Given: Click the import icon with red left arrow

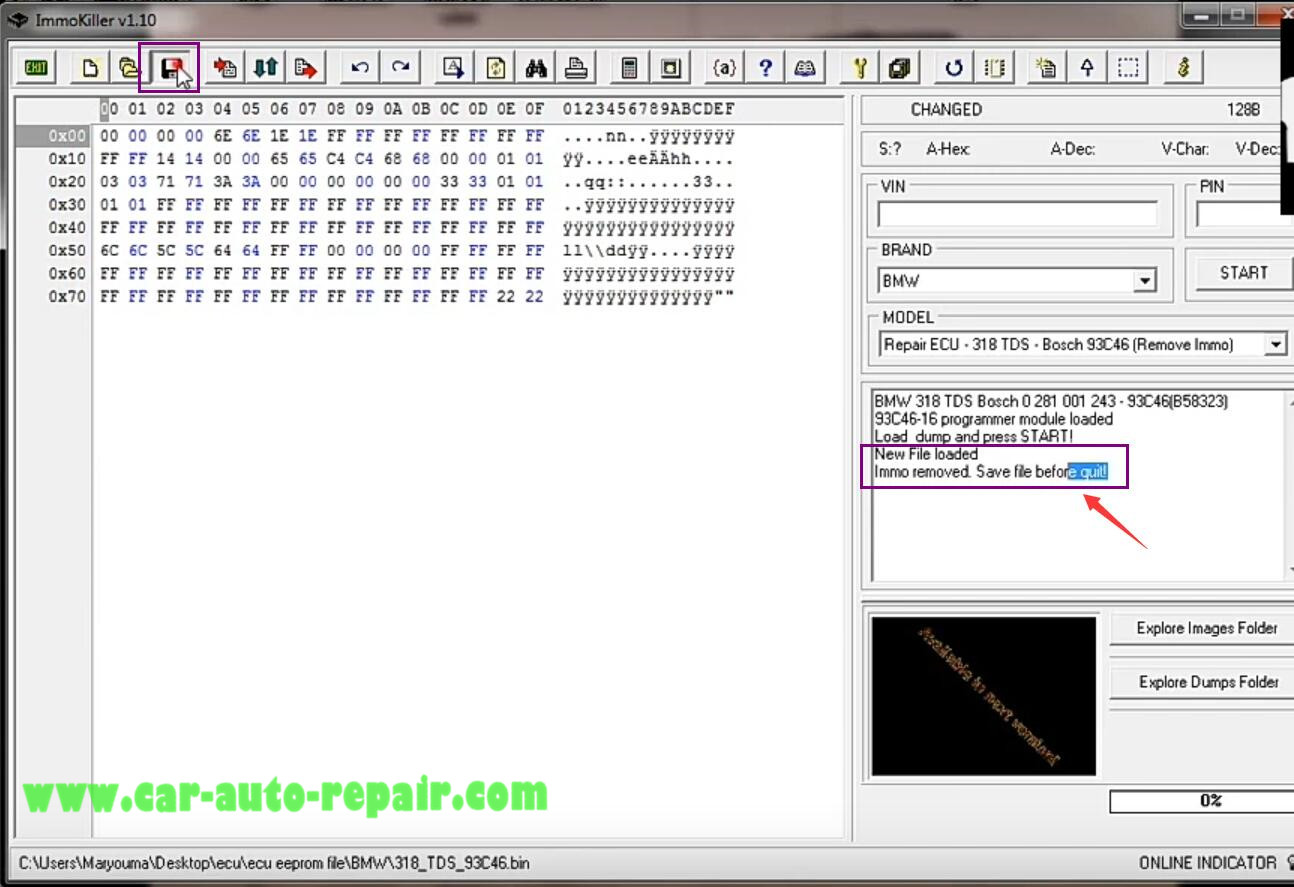Looking at the screenshot, I should pos(226,68).
